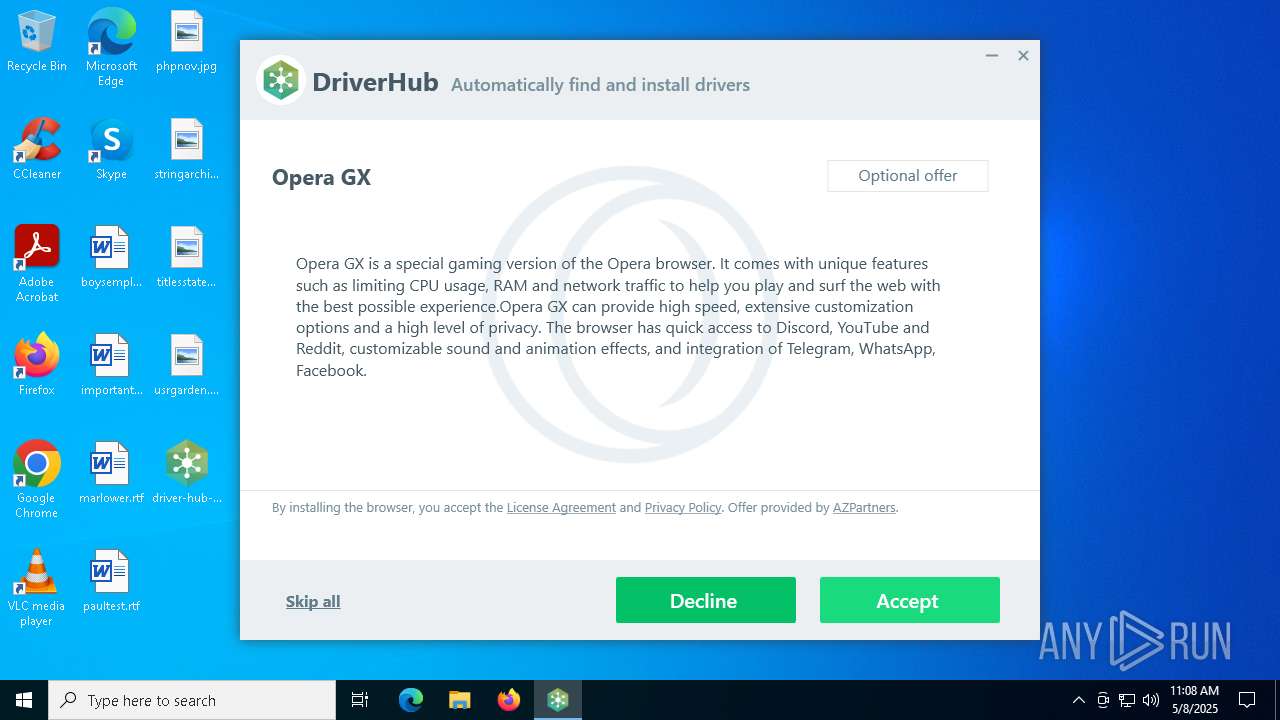This screenshot has height=720, width=1280.
Task: Select the phpnov.jpg image file
Action: [x=187, y=42]
